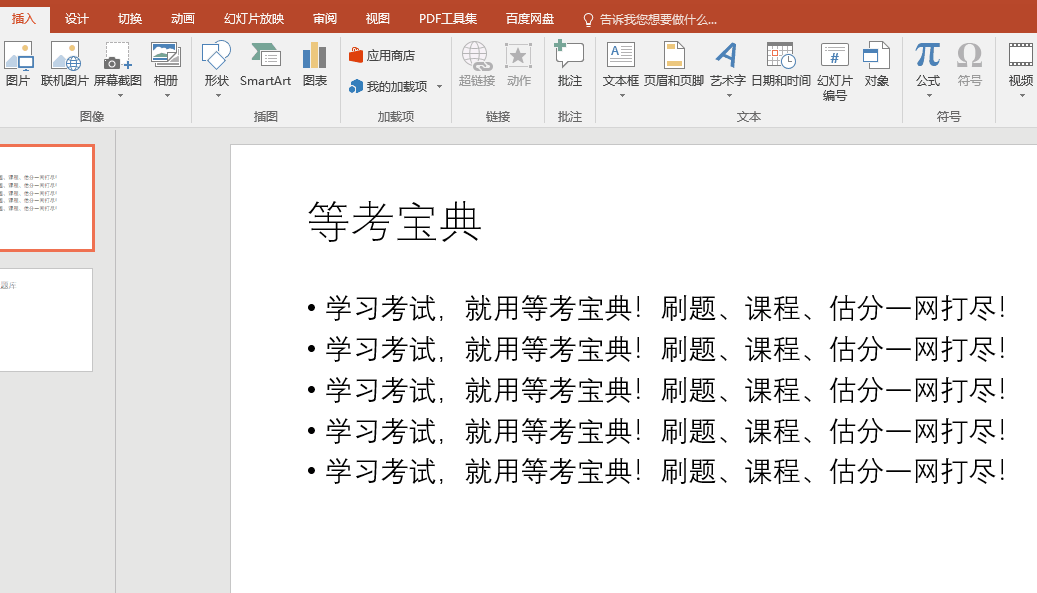The width and height of the screenshot is (1037, 593).
Task: Open the 审阅 review tab
Action: pyautogui.click(x=325, y=19)
